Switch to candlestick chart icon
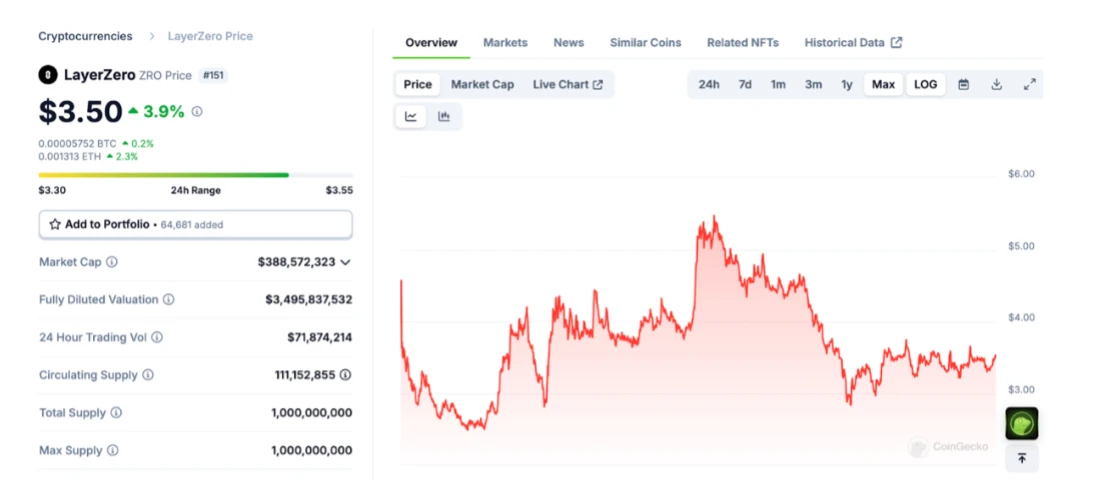This screenshot has width=1100, height=480. point(444,117)
